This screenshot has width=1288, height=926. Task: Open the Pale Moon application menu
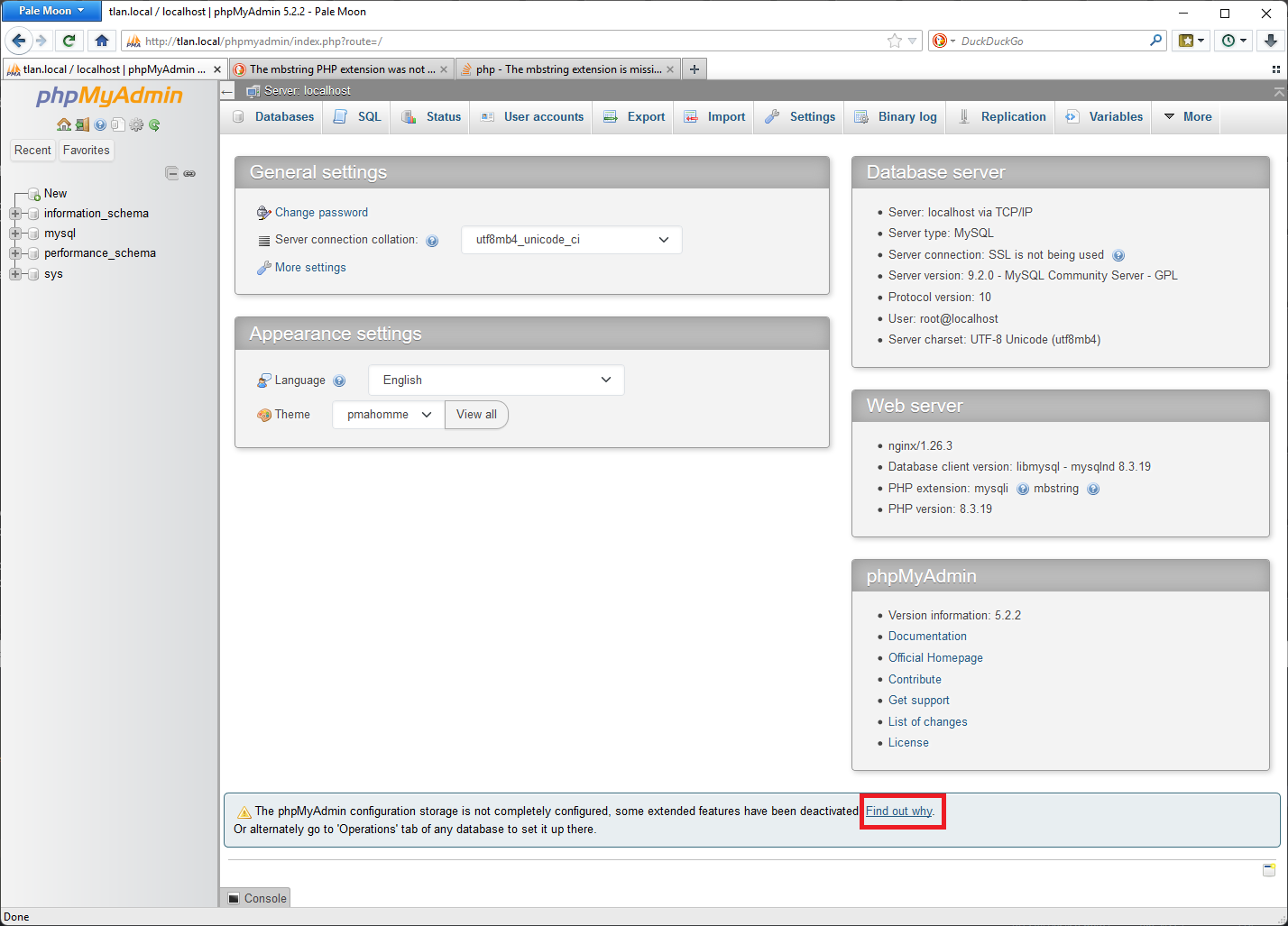coord(51,11)
